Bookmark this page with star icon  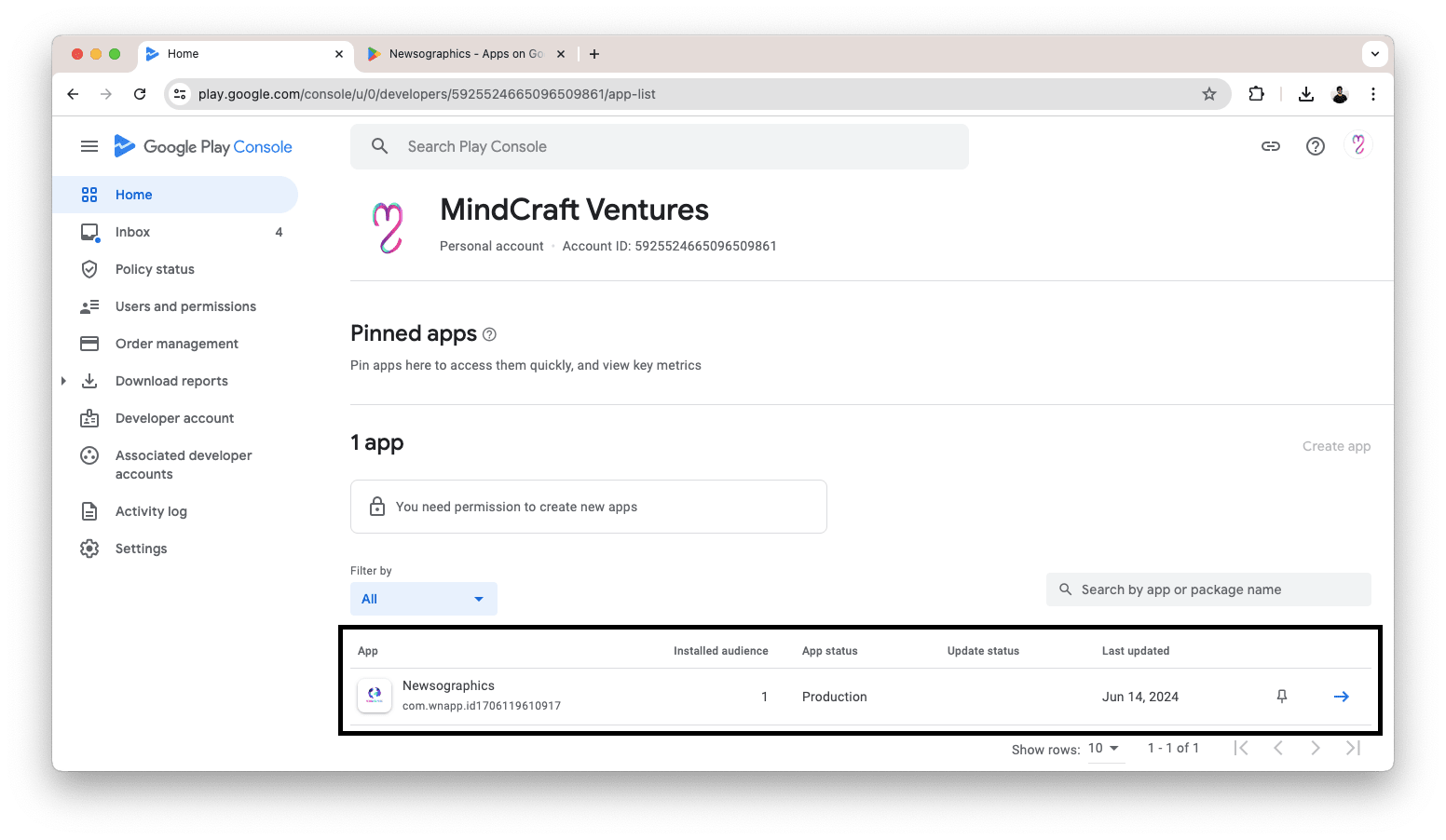point(1208,94)
